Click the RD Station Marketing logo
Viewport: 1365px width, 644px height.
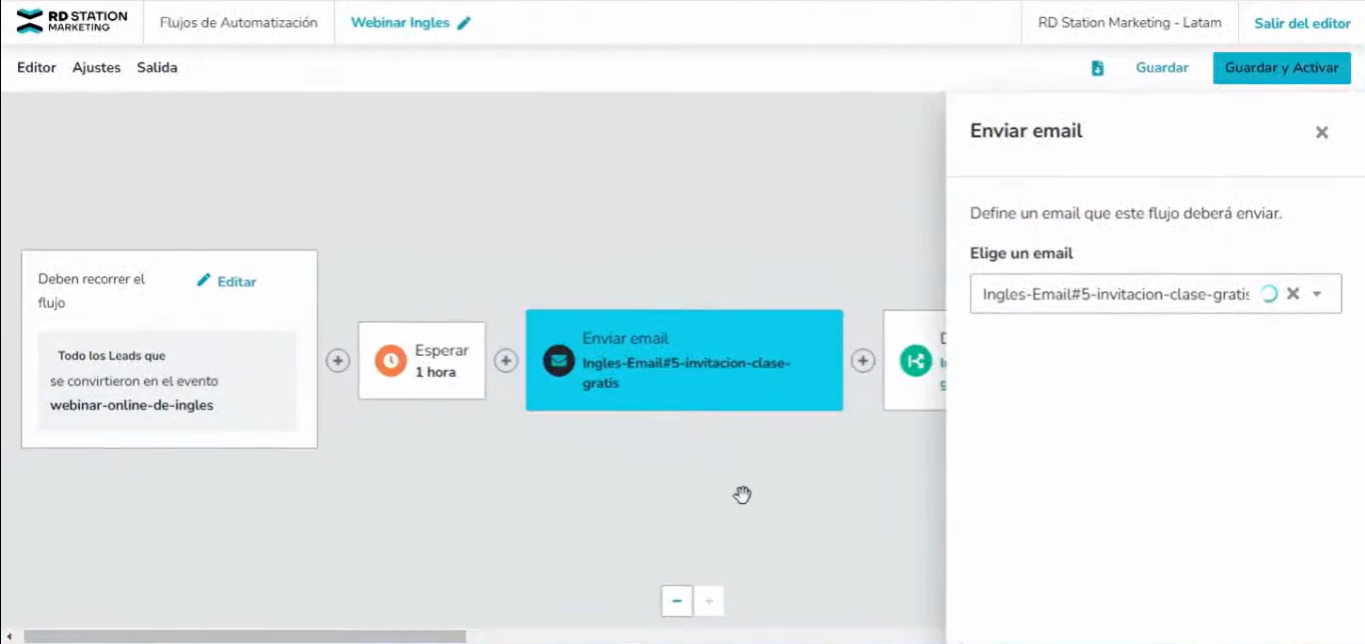point(72,22)
